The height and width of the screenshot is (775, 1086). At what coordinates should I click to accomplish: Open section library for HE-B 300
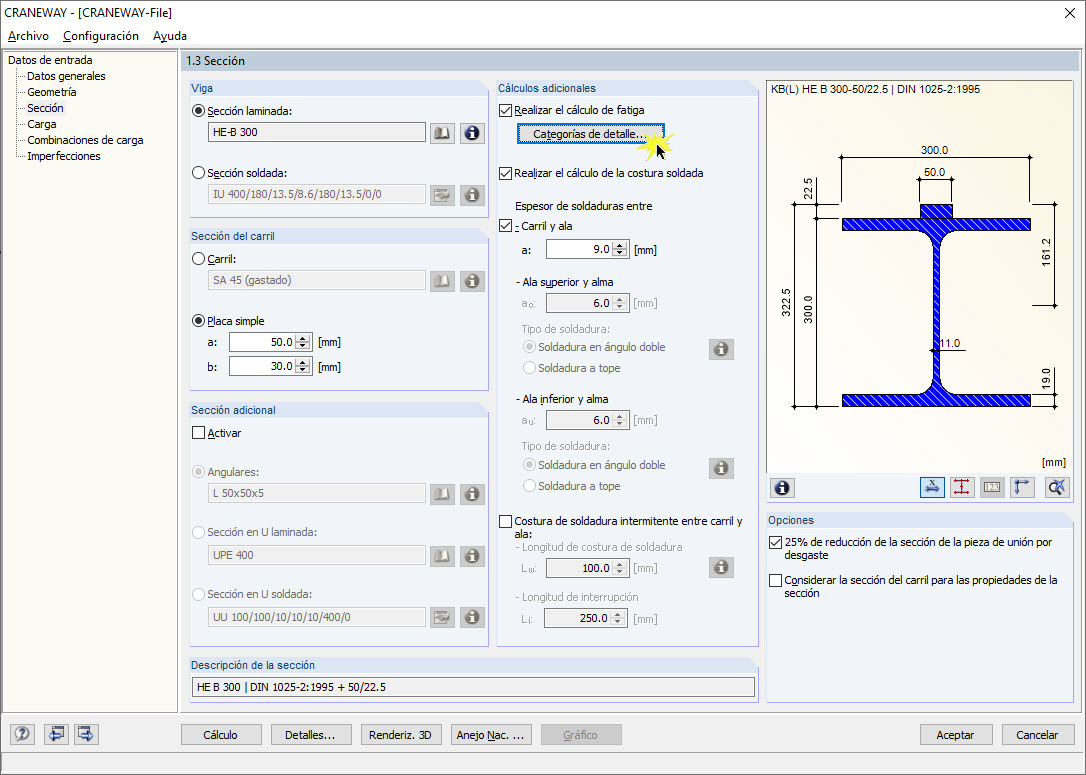[442, 133]
